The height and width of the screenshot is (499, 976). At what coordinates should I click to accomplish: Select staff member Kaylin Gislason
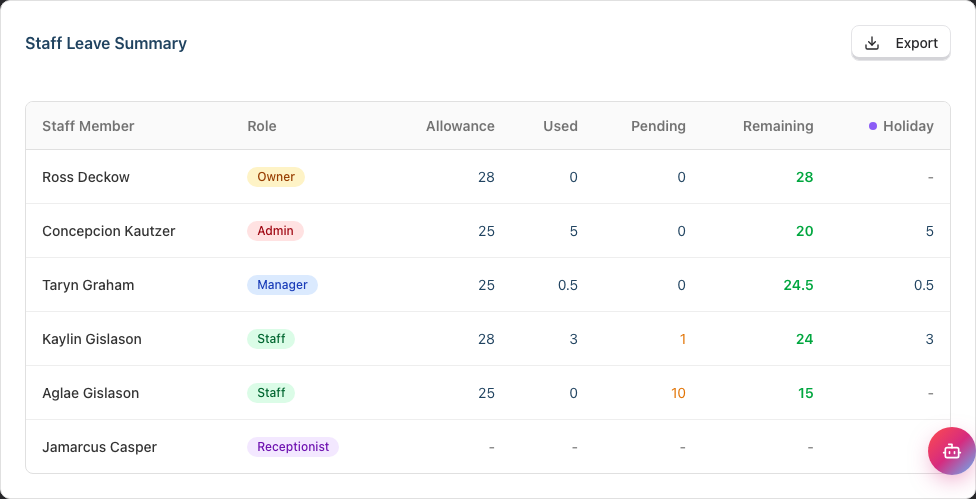(x=92, y=340)
